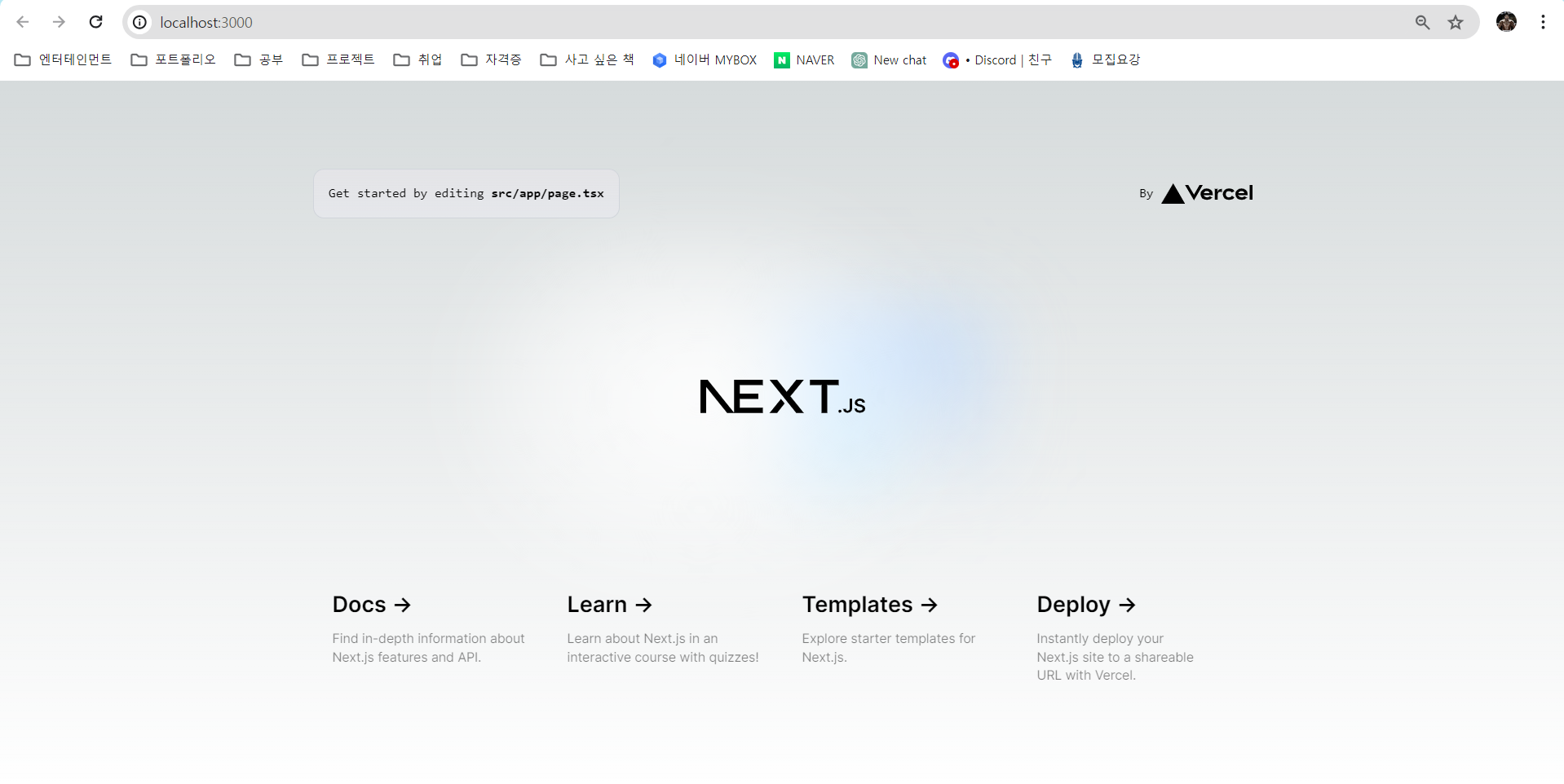
Task: Click 'Explore starter templates for' description
Action: 888,638
